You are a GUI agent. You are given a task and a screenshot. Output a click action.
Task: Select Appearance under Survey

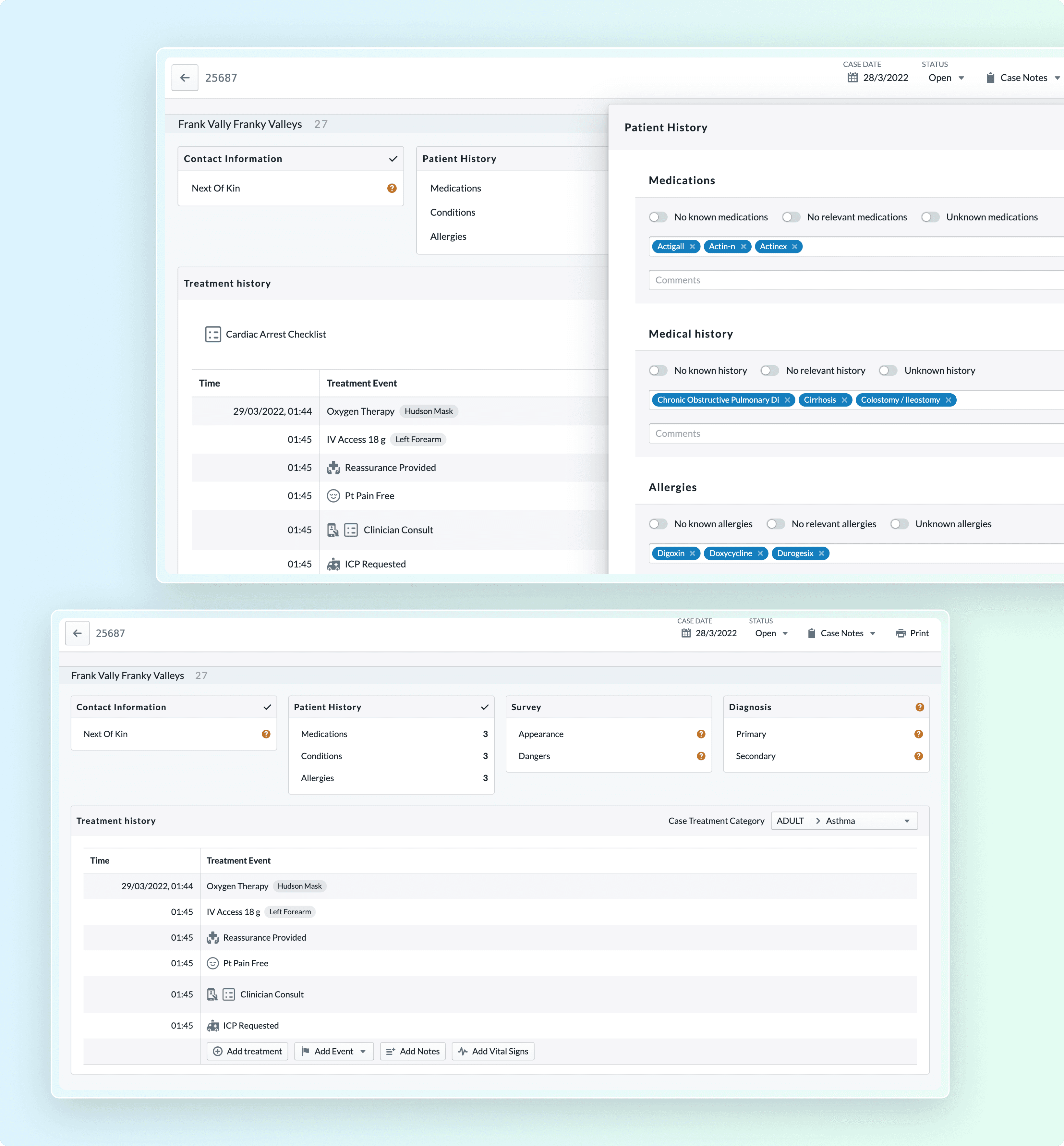pyautogui.click(x=609, y=734)
